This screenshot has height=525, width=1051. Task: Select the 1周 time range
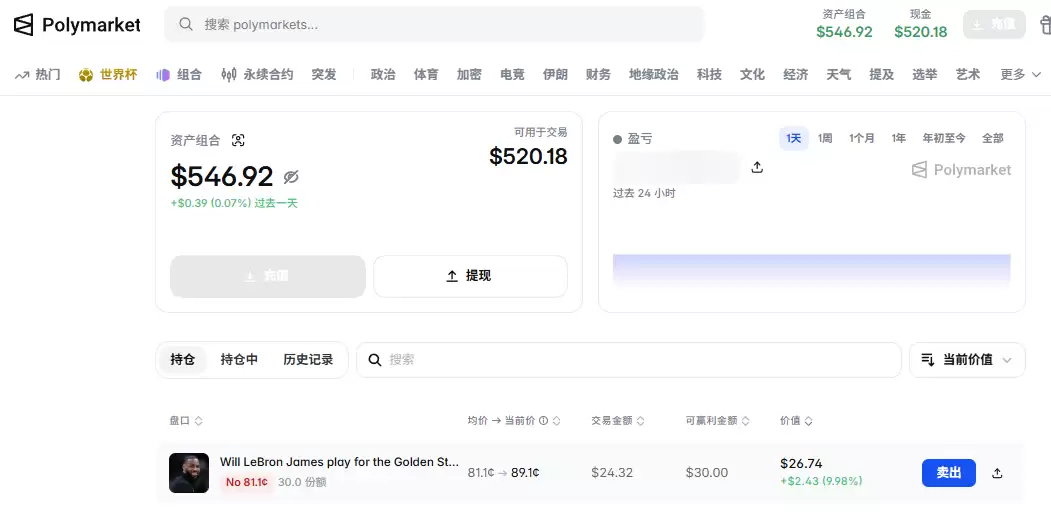[x=824, y=138]
